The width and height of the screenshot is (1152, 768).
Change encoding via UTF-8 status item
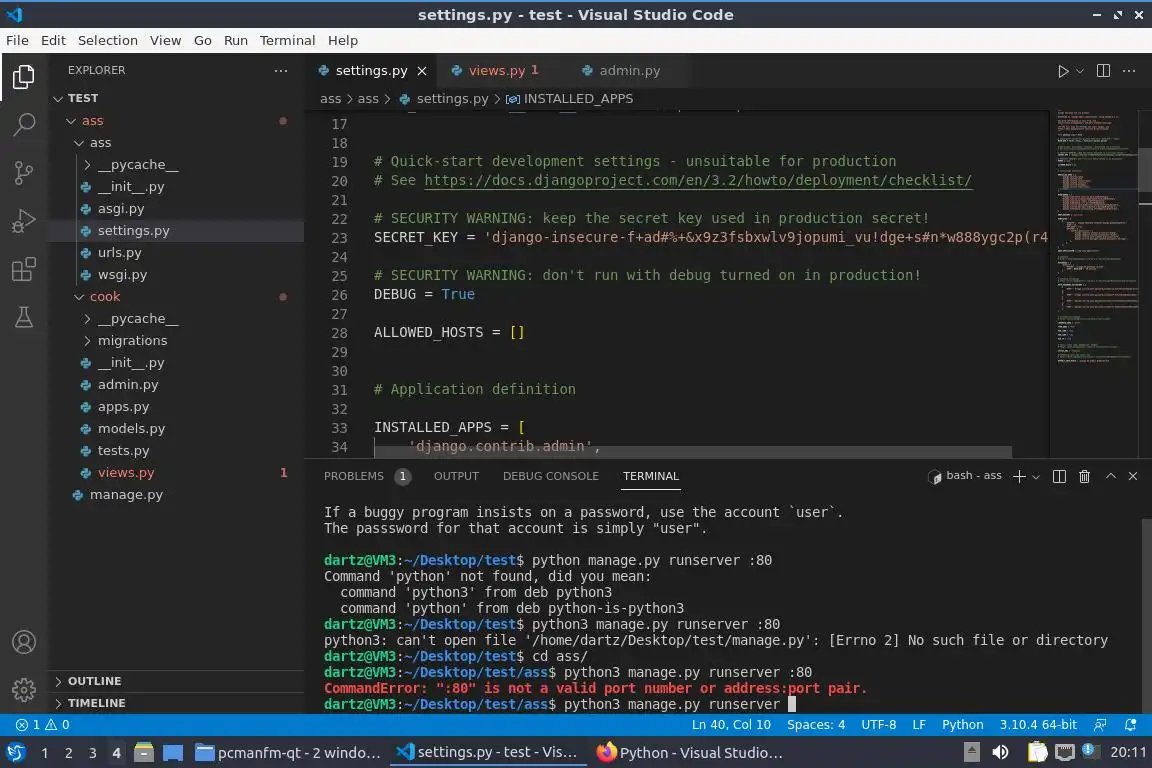(x=878, y=725)
